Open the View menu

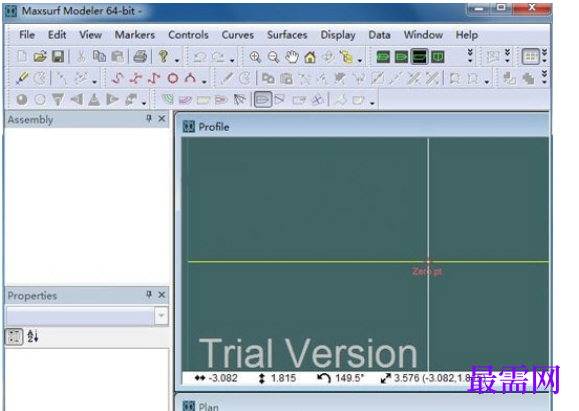[x=90, y=35]
